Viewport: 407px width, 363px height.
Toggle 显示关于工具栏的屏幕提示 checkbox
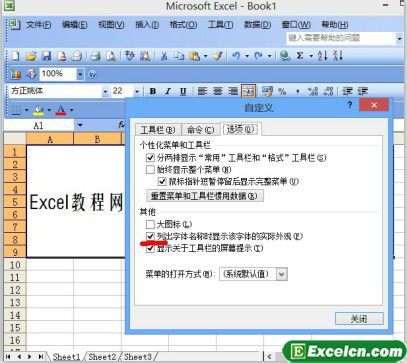click(150, 248)
